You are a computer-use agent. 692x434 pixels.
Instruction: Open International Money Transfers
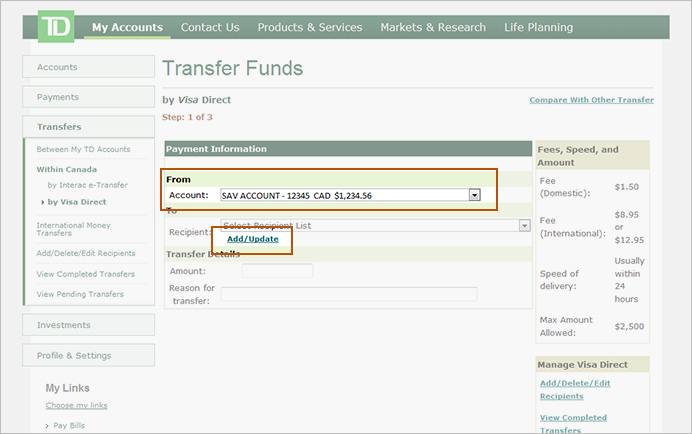[73, 229]
